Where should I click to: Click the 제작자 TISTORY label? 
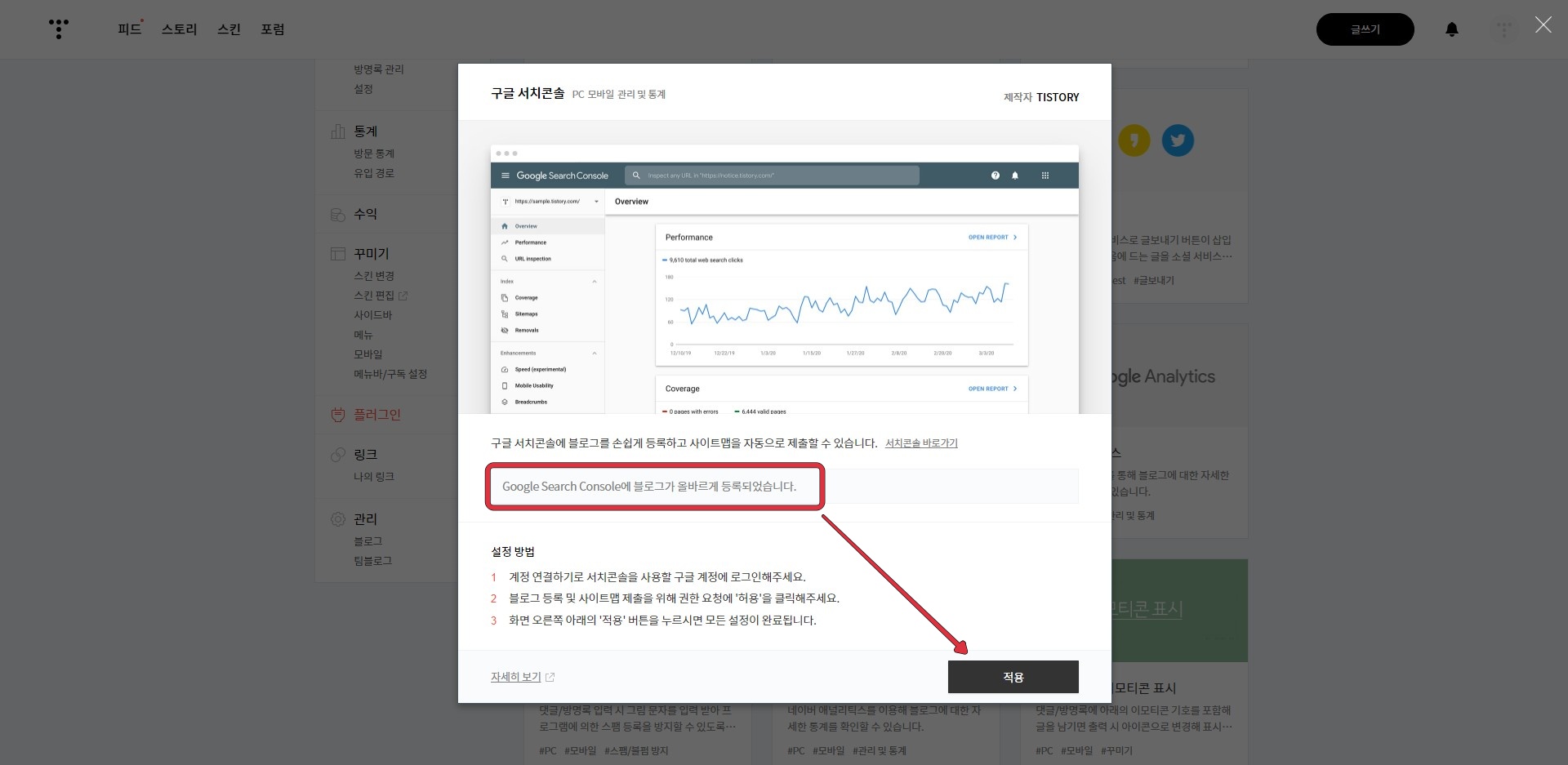tap(1041, 97)
